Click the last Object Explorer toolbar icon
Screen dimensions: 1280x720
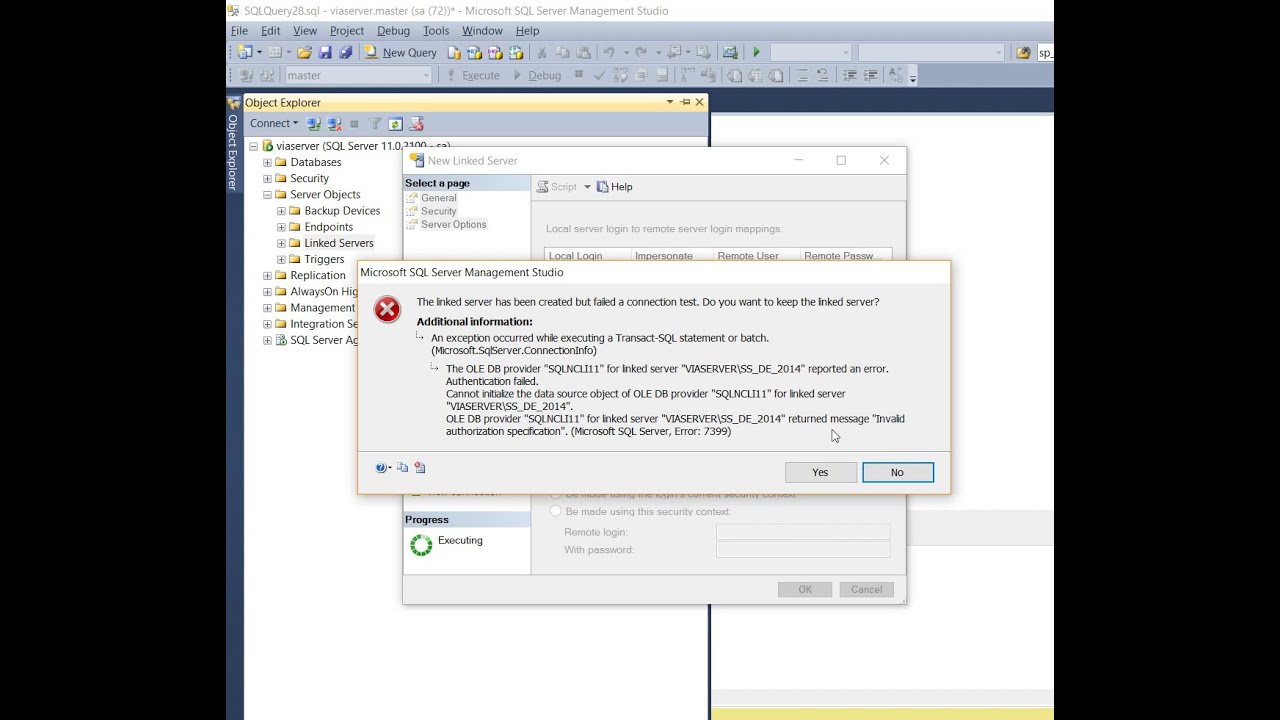(417, 124)
